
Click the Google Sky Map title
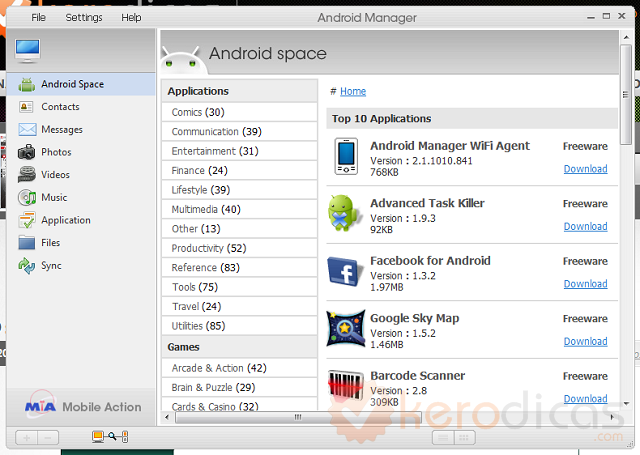(x=415, y=318)
